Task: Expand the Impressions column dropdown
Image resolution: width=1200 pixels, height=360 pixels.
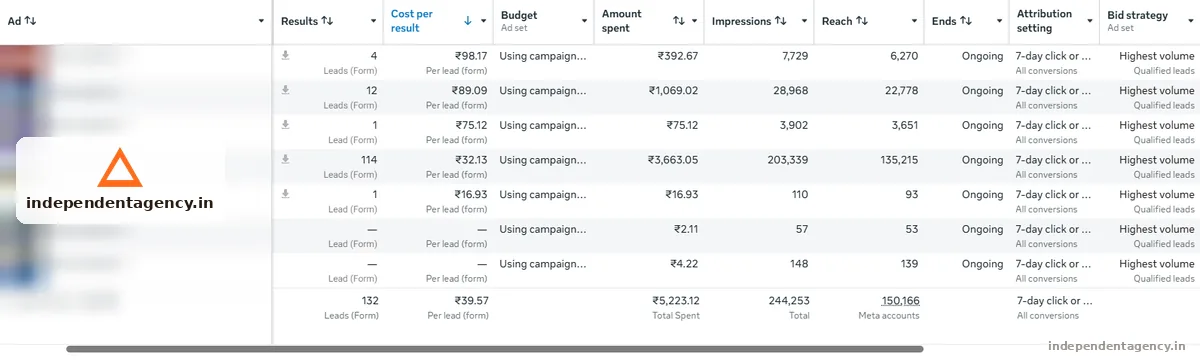Action: pos(804,21)
